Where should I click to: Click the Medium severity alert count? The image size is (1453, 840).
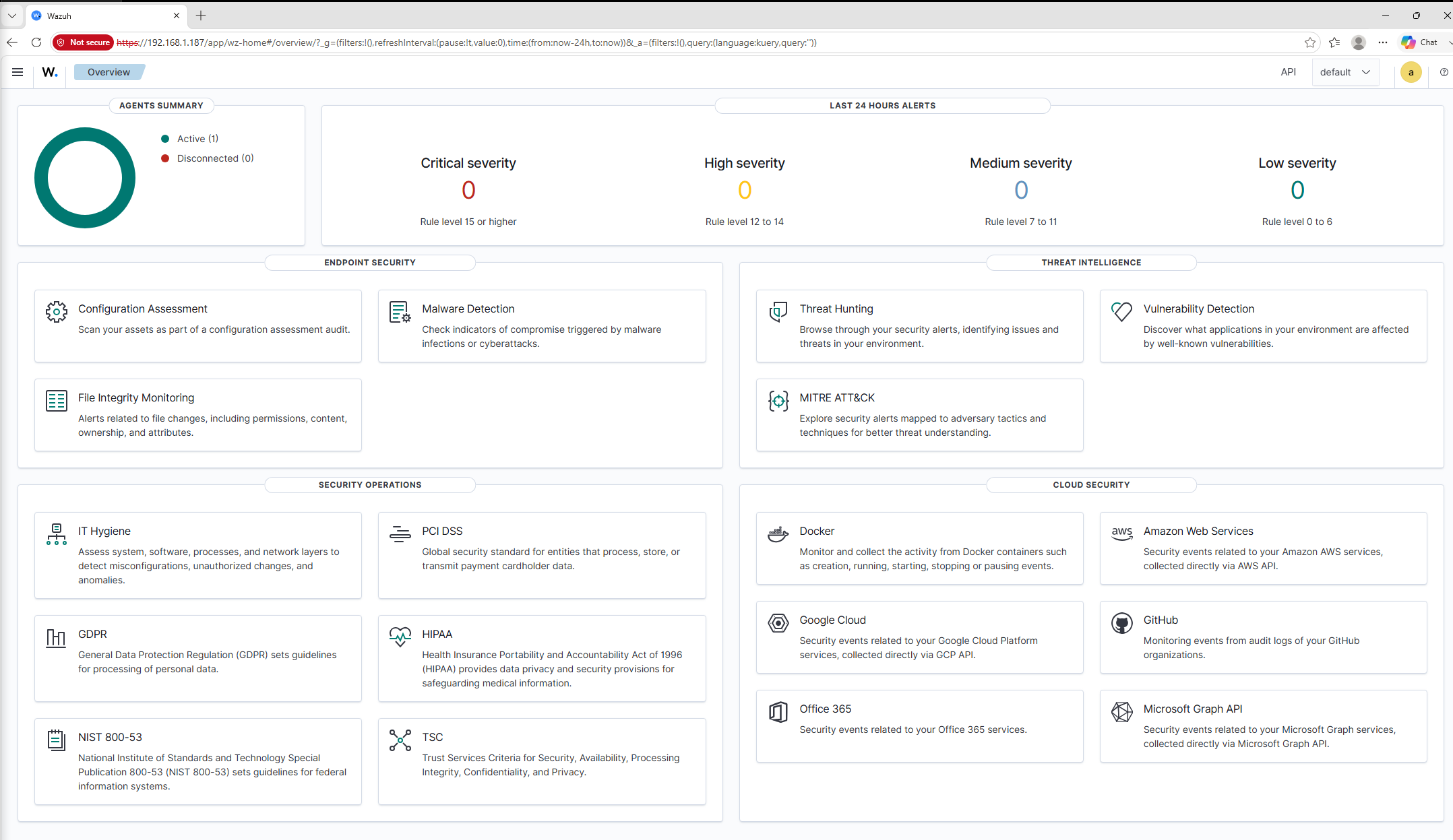tap(1021, 190)
